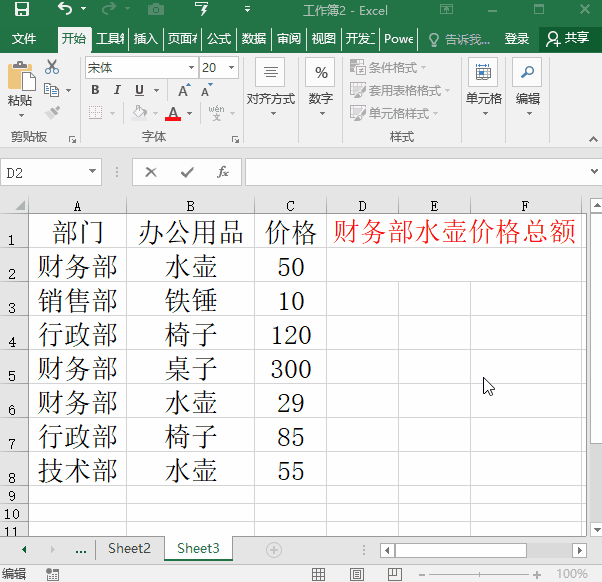Open the 插入 ribbon tab
The height and width of the screenshot is (582, 602).
pos(146,39)
